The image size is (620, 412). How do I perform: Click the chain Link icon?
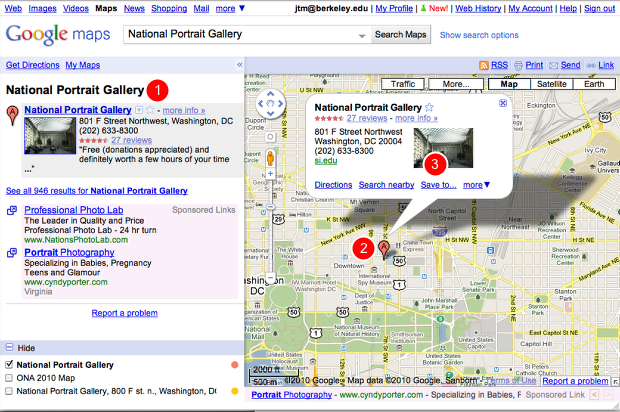pyautogui.click(x=591, y=65)
